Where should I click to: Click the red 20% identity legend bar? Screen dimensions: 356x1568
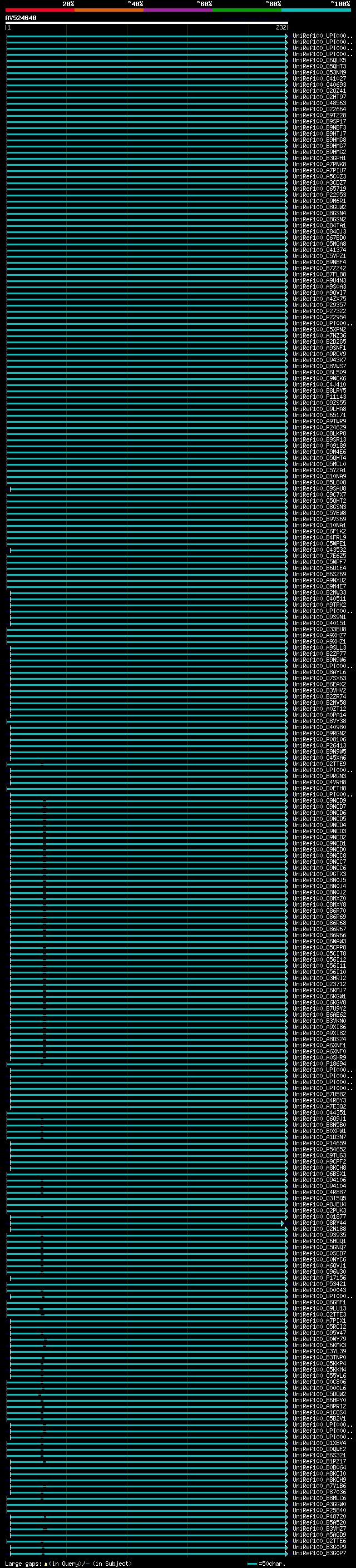[39, 10]
